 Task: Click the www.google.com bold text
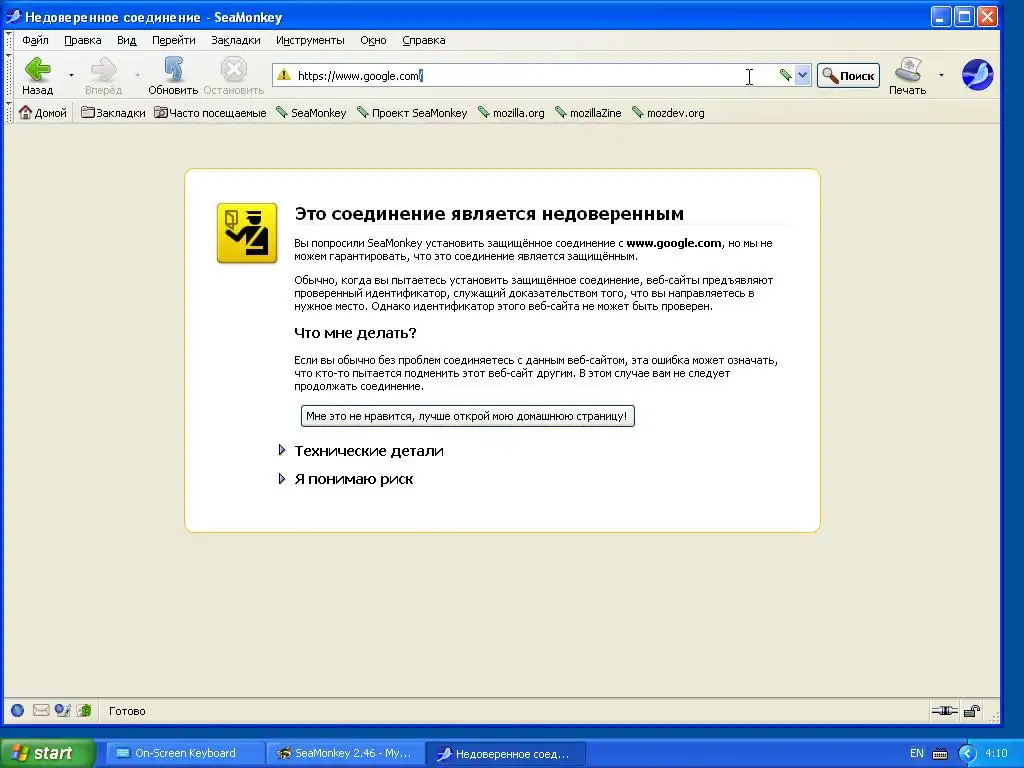tap(674, 243)
